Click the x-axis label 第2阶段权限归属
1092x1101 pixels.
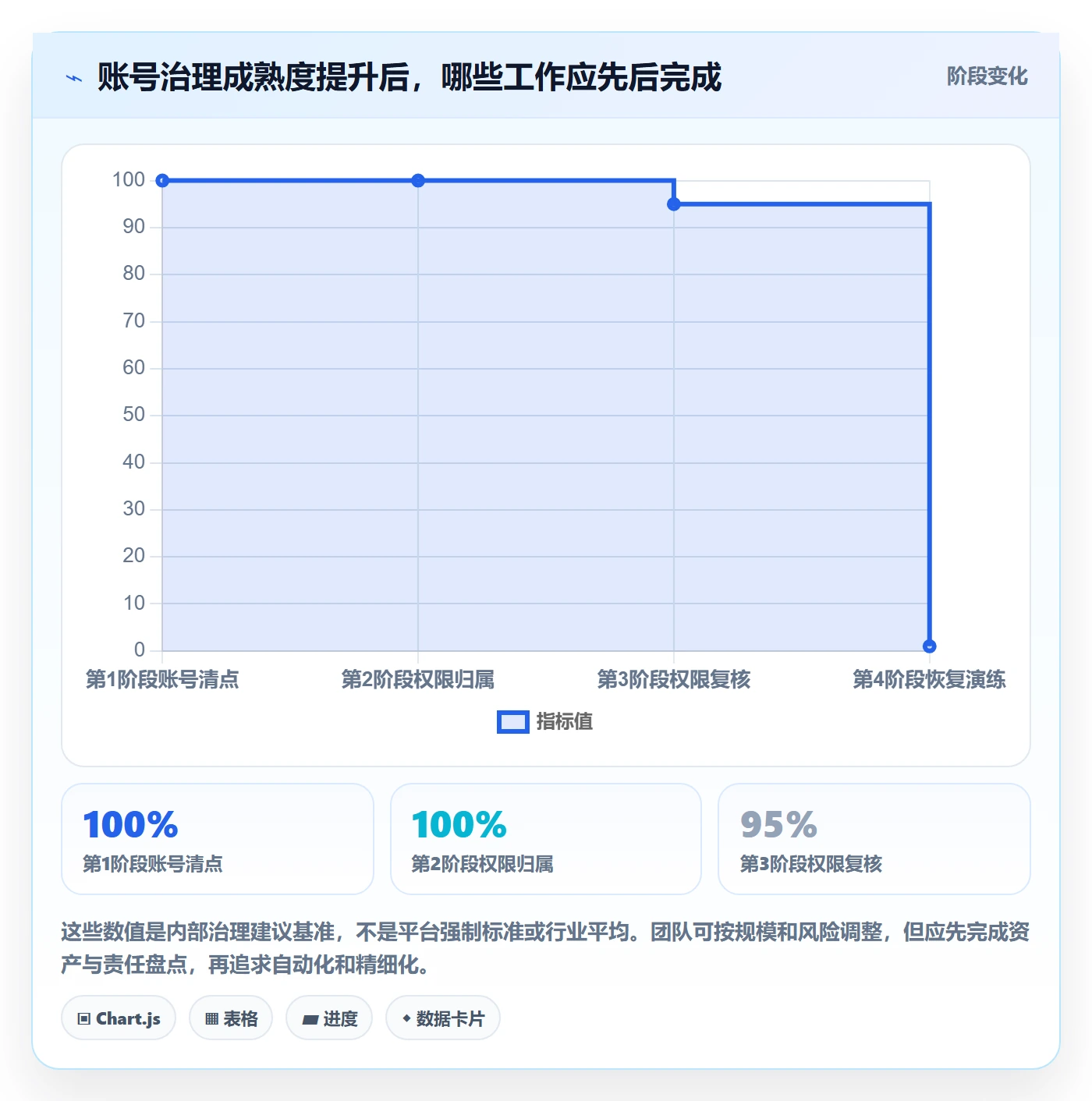[418, 680]
